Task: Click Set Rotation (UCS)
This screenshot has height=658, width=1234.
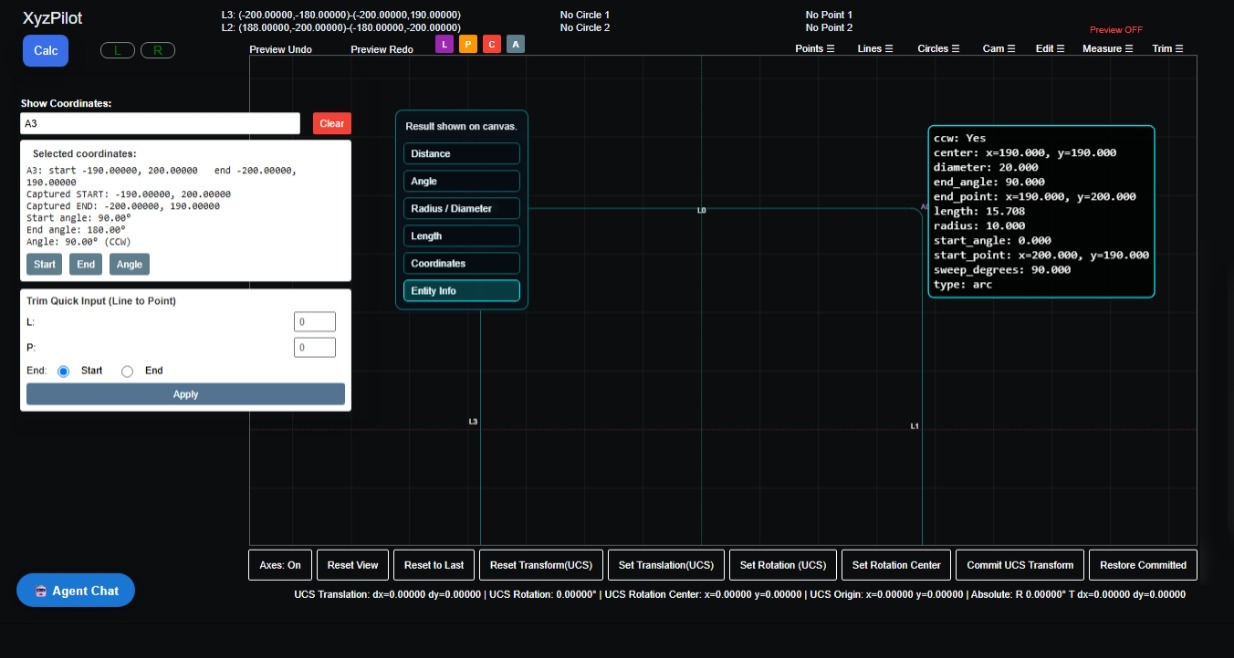Action: (783, 565)
